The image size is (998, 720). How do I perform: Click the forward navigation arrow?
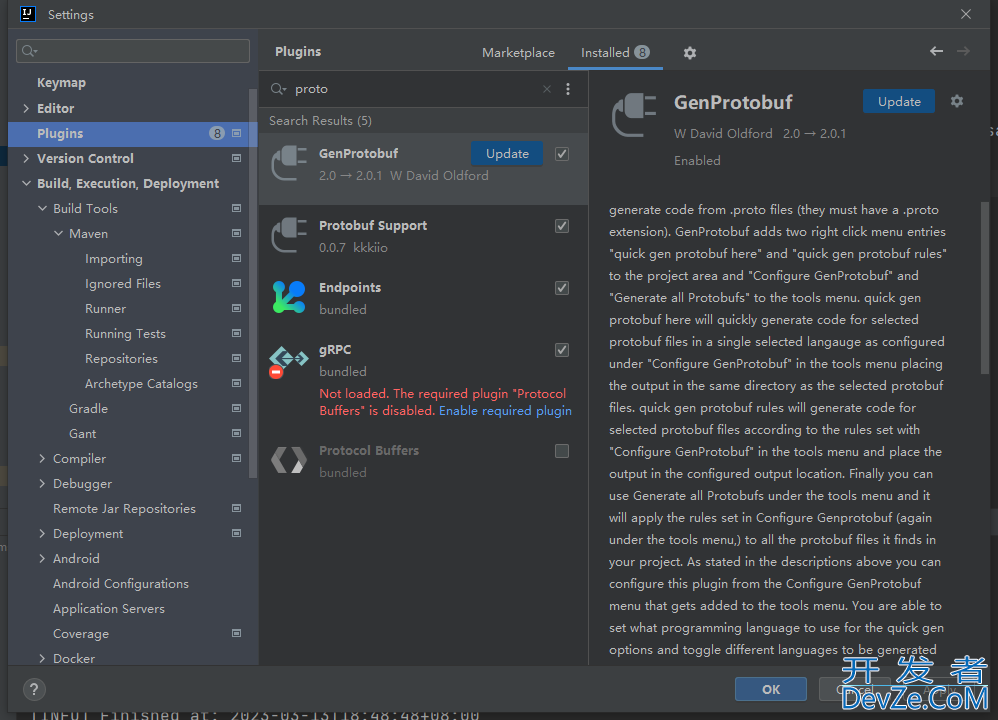tap(964, 51)
